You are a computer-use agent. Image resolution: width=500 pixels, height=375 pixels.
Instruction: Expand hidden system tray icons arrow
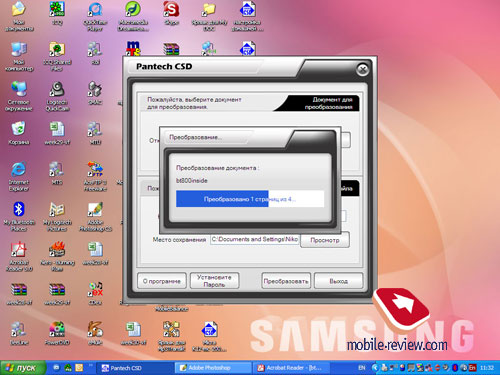(375, 368)
